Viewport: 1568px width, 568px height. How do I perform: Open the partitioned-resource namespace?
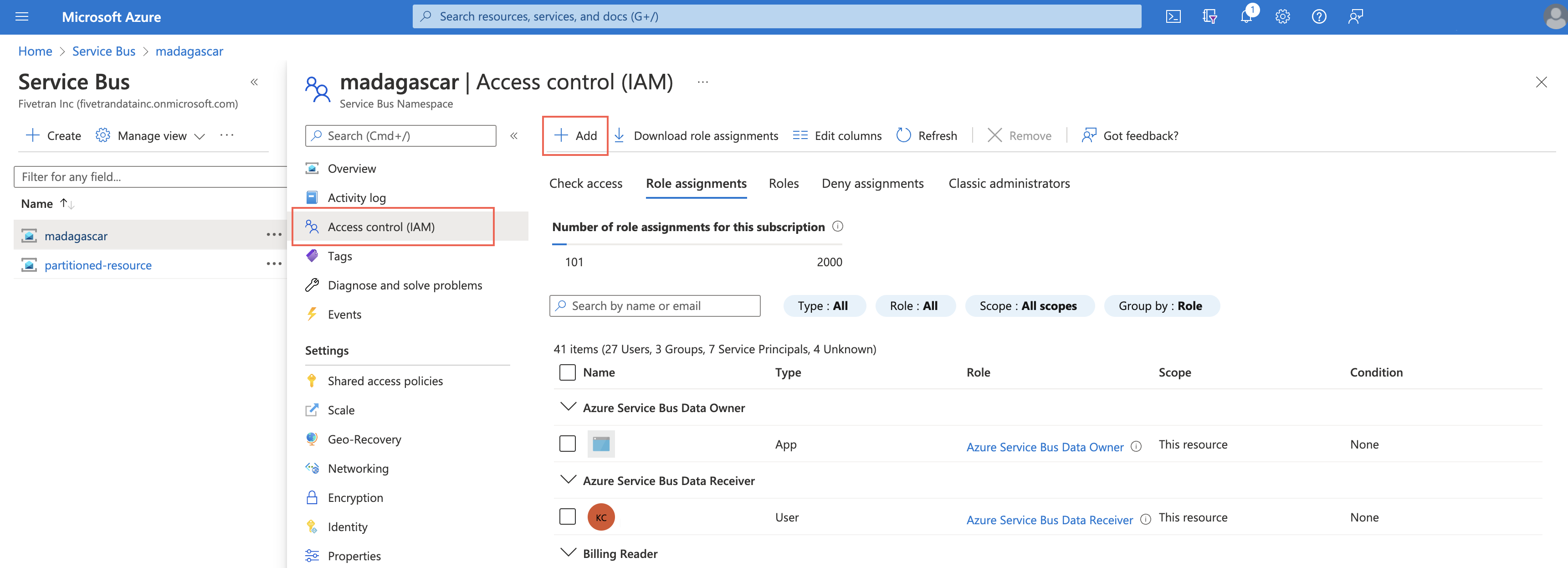(x=98, y=265)
